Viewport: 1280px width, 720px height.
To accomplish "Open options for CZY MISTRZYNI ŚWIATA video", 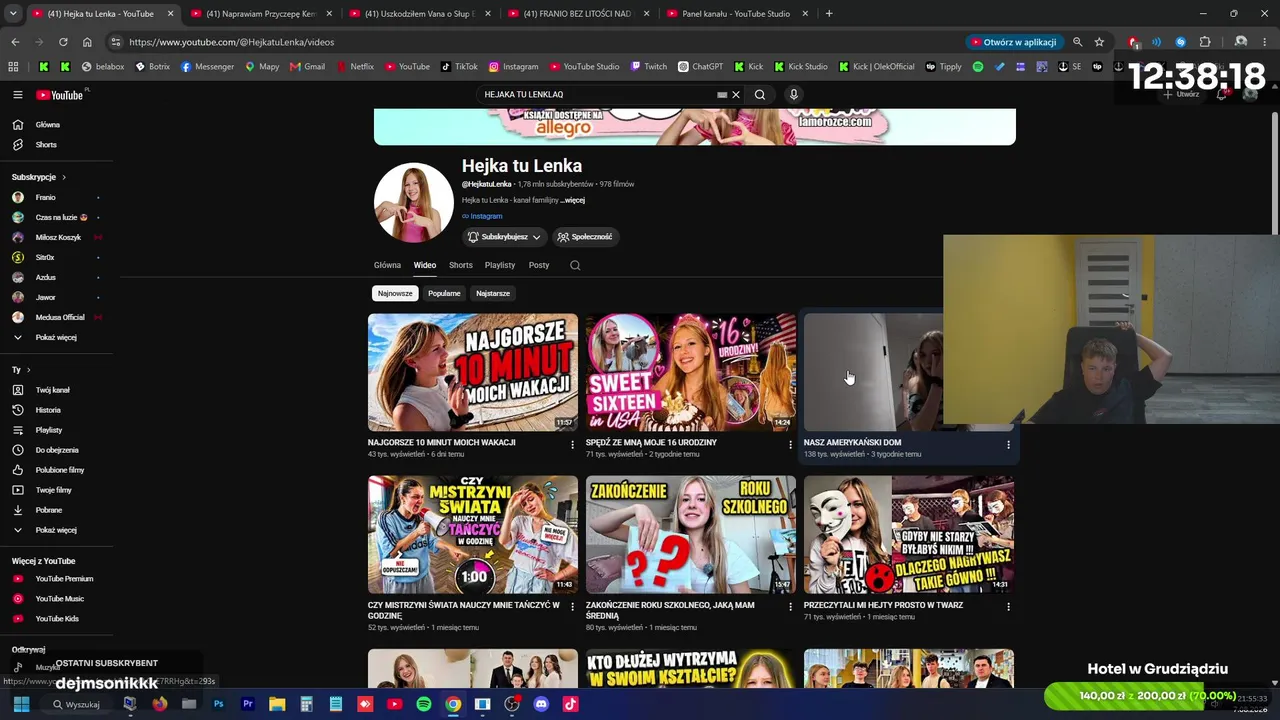I will pos(573,607).
